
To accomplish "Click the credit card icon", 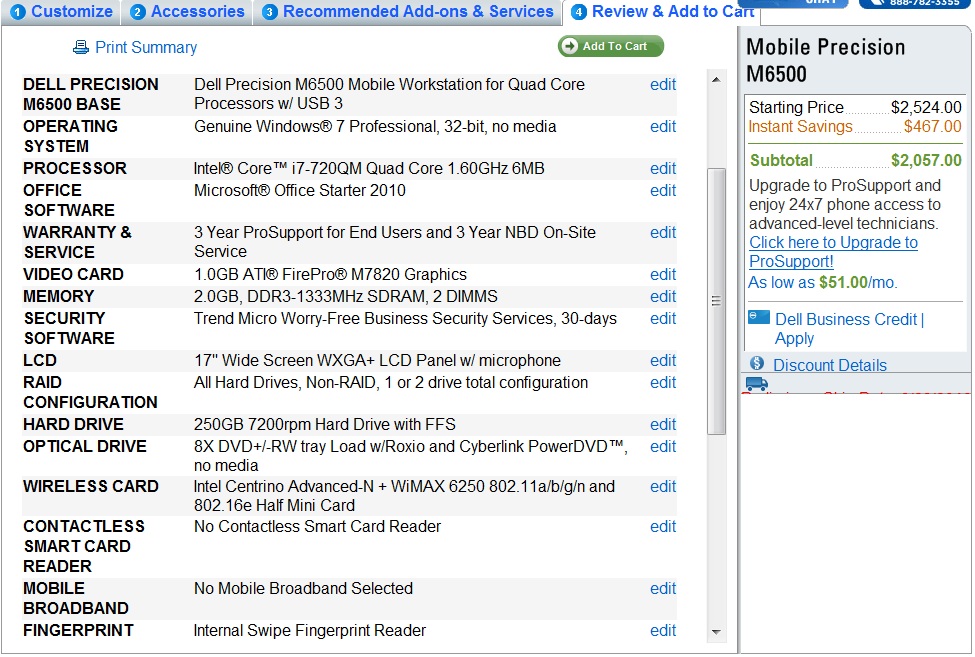I will [759, 318].
